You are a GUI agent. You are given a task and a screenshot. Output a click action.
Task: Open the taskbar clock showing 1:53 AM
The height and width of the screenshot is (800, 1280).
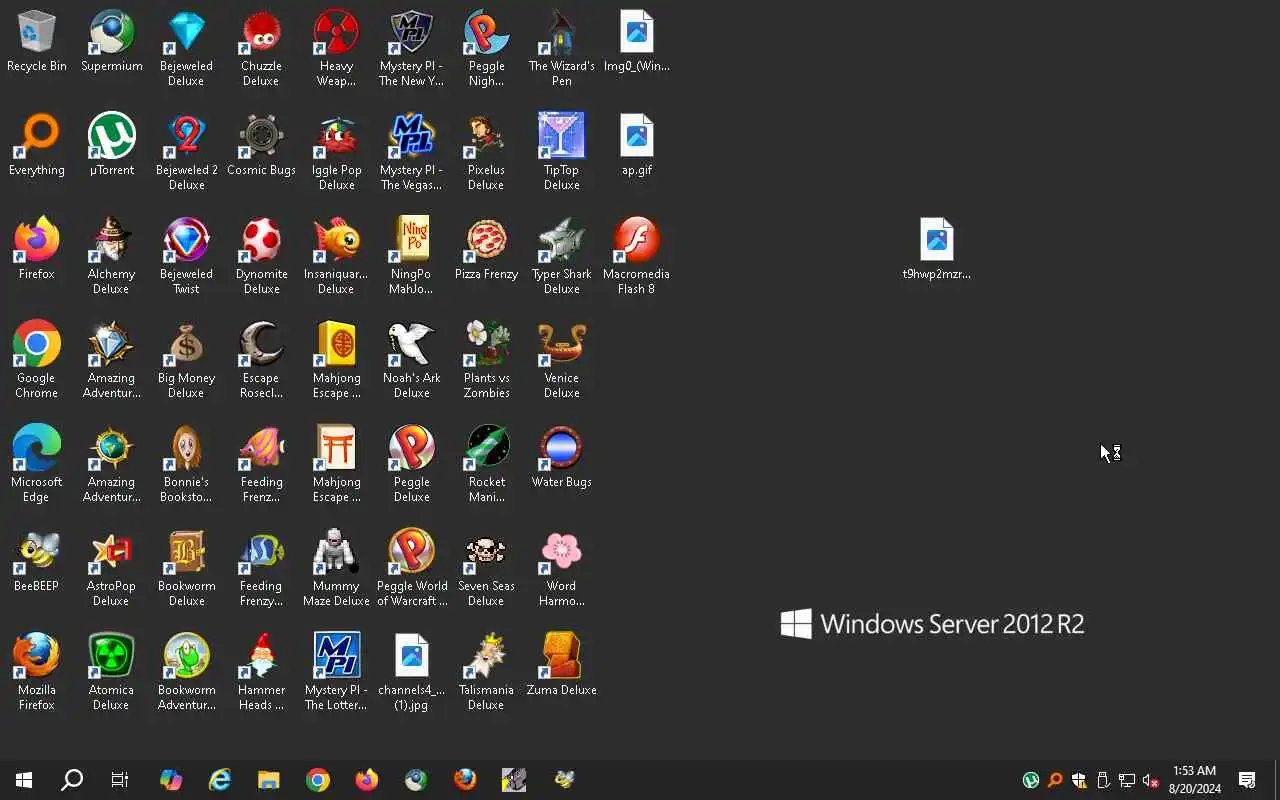1194,780
